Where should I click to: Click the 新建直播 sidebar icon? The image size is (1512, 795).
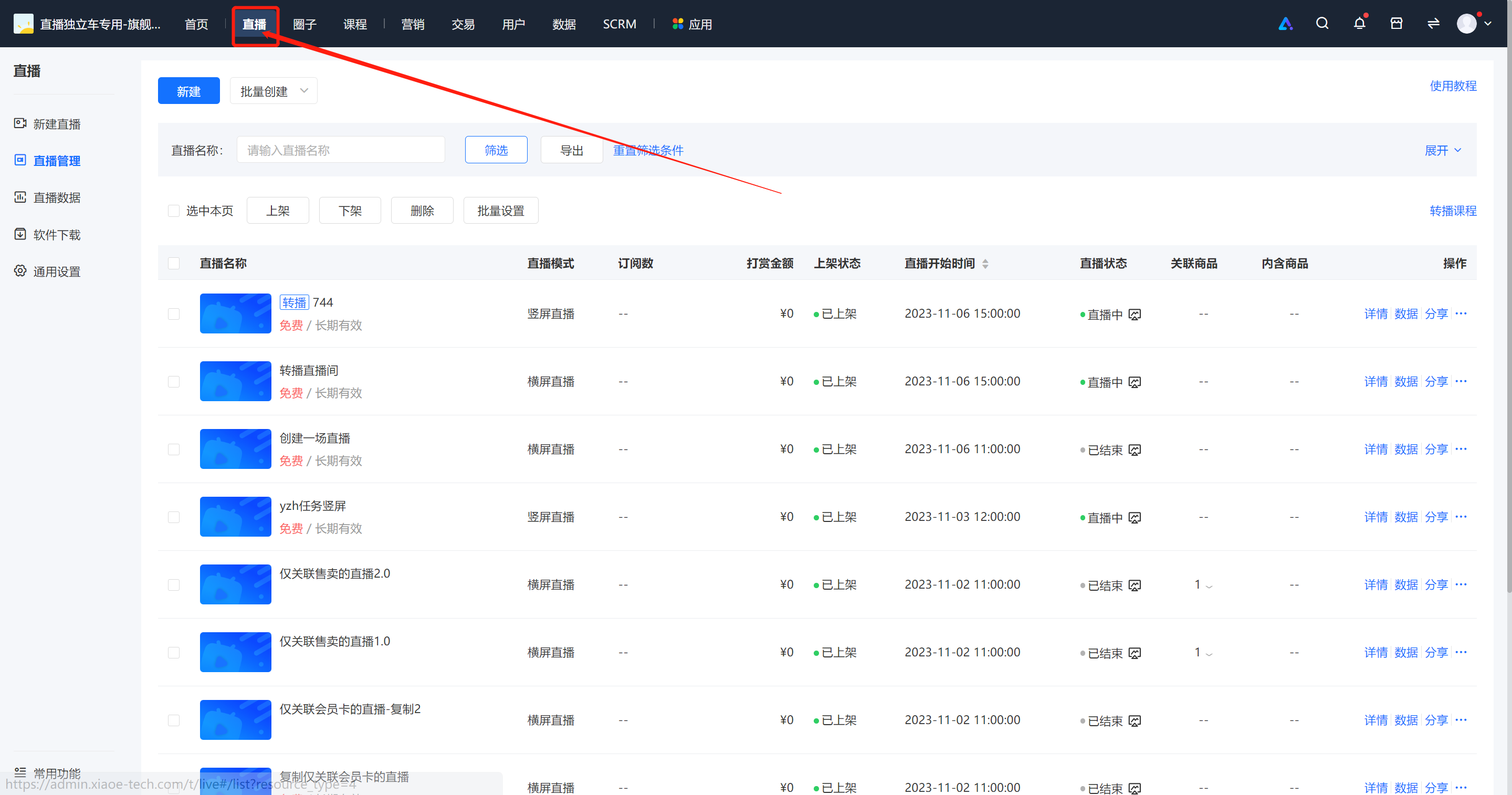[20, 123]
